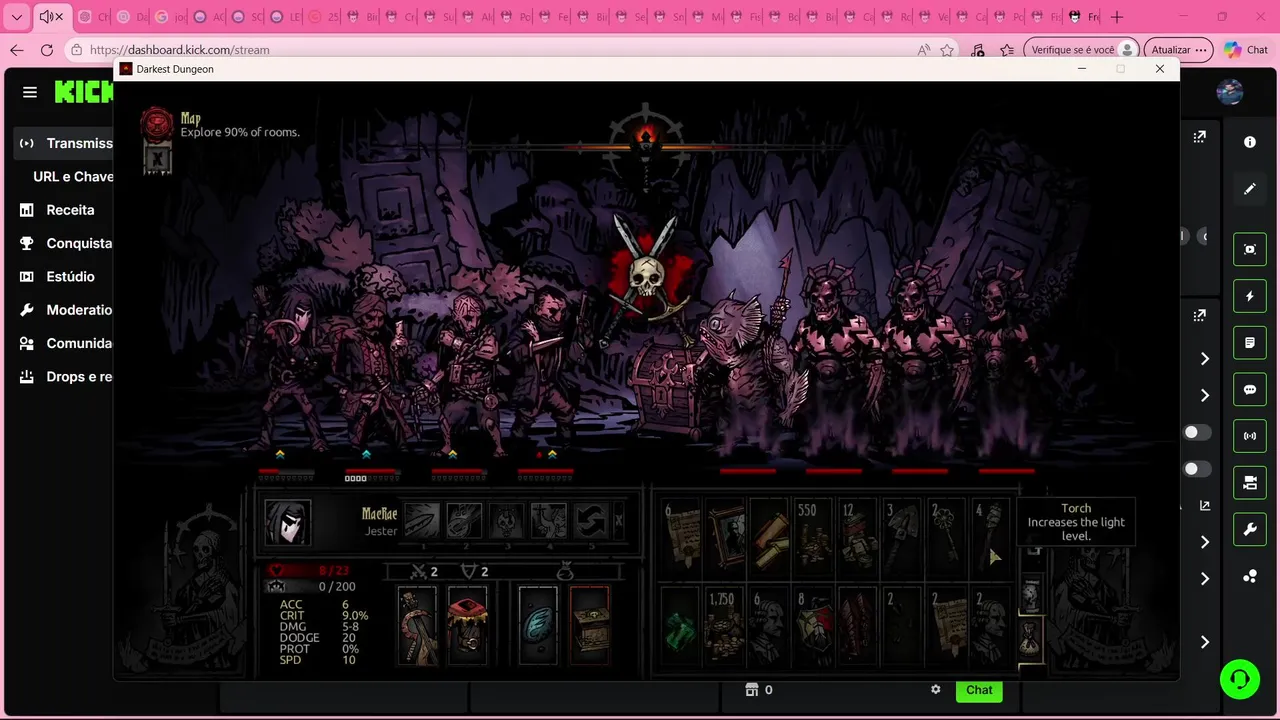Open Drops e recompensas sidebar item
Screen dimensions: 1280x720
(x=66, y=377)
